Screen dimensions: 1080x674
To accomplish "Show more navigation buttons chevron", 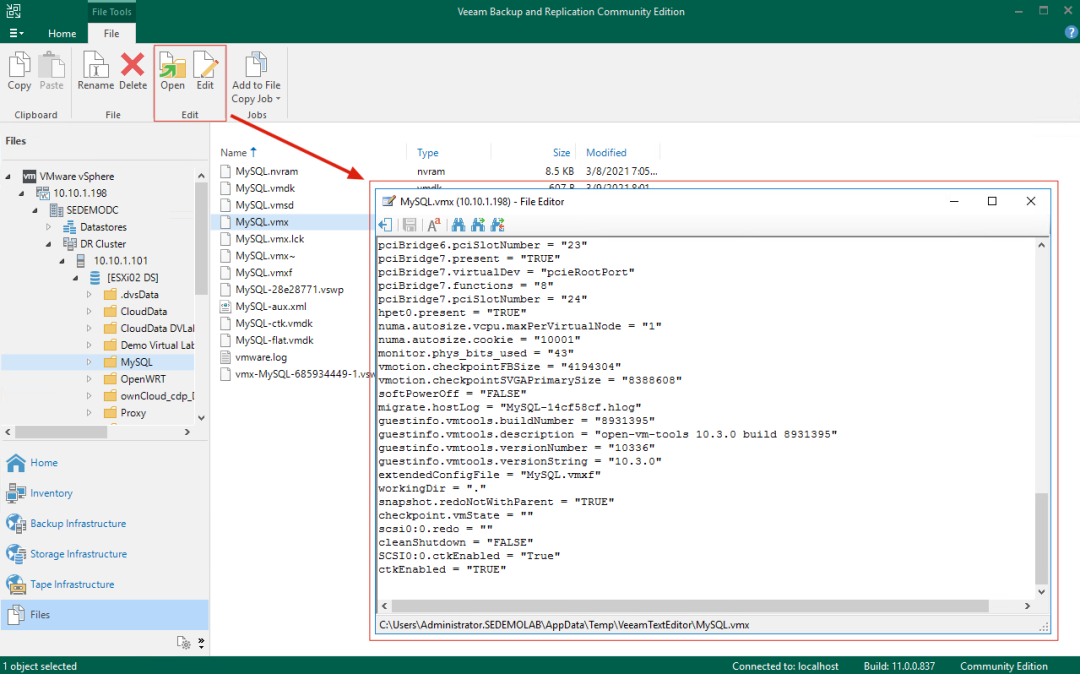I will (x=200, y=642).
